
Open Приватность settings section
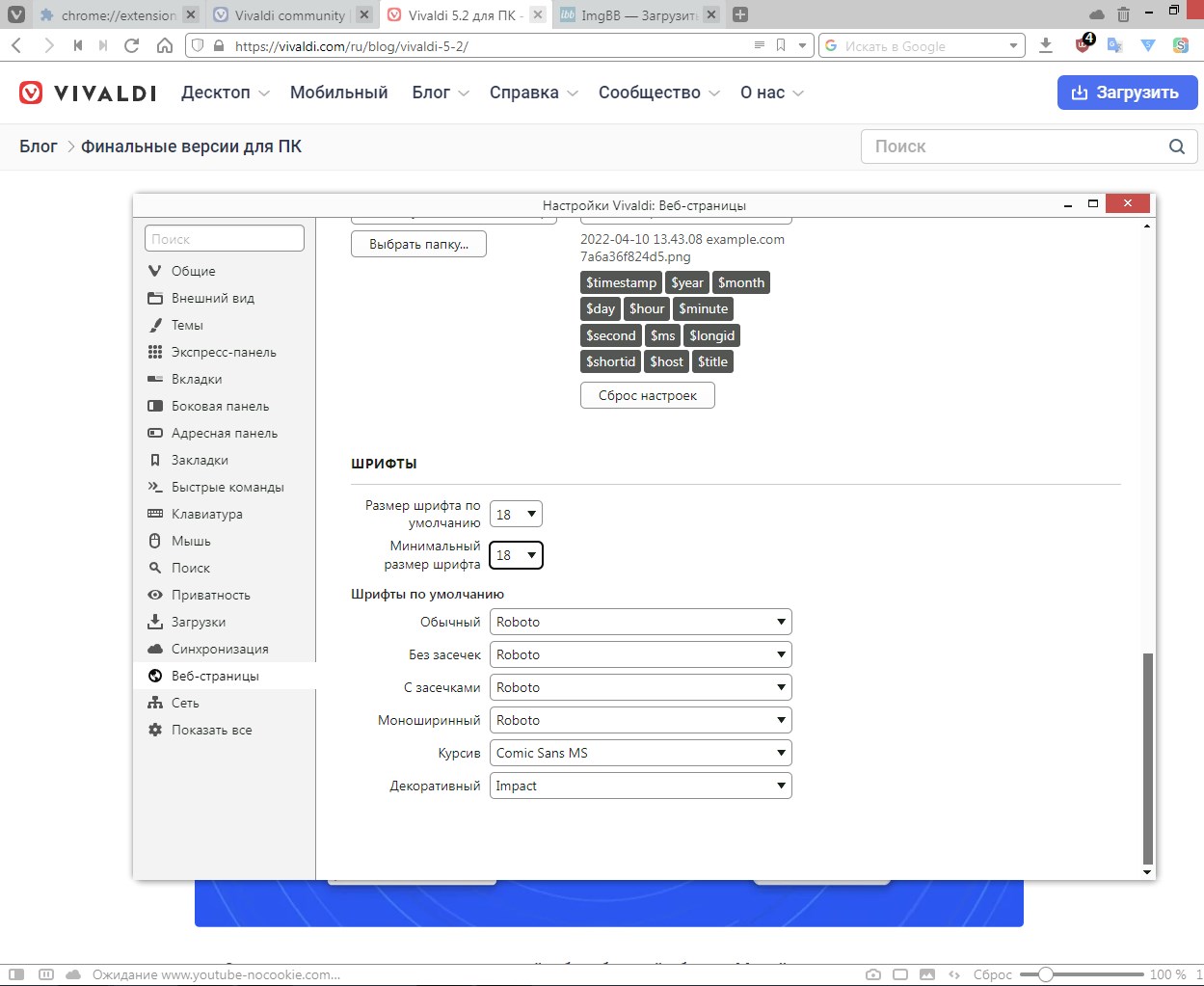[210, 595]
